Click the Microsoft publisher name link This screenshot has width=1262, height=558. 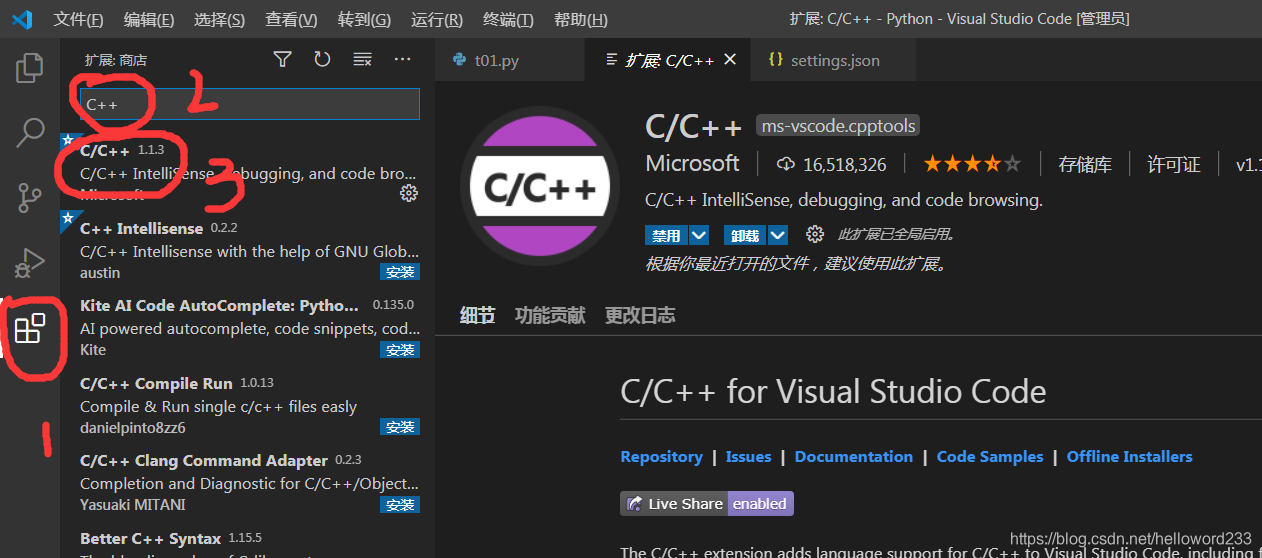(x=693, y=164)
